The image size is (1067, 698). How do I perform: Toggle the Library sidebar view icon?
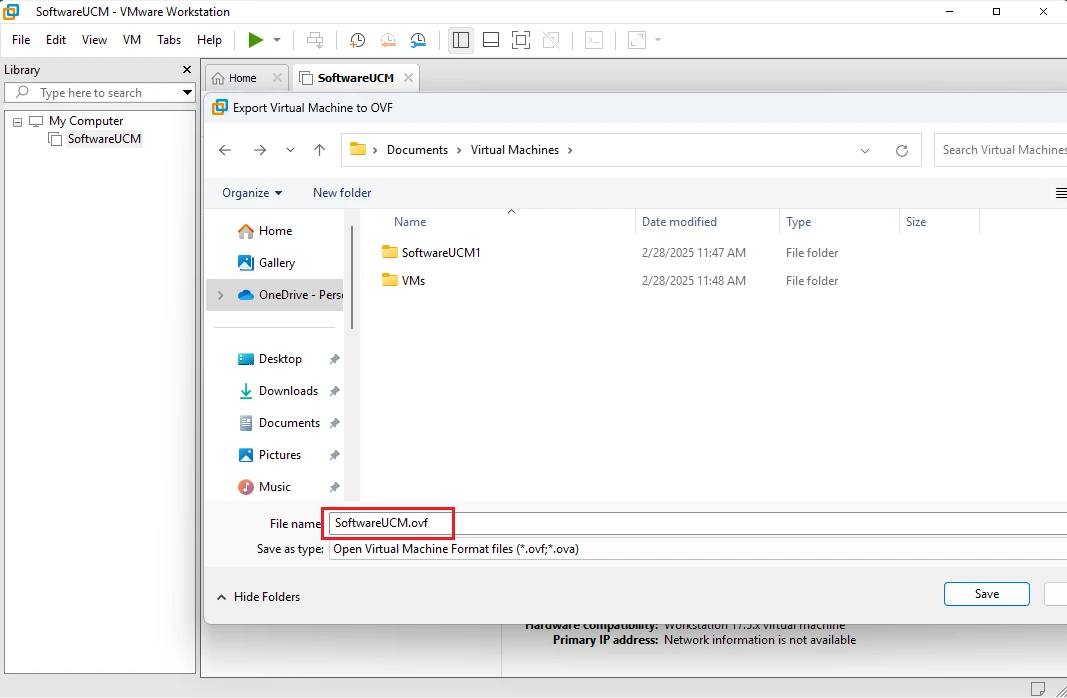[x=461, y=40]
